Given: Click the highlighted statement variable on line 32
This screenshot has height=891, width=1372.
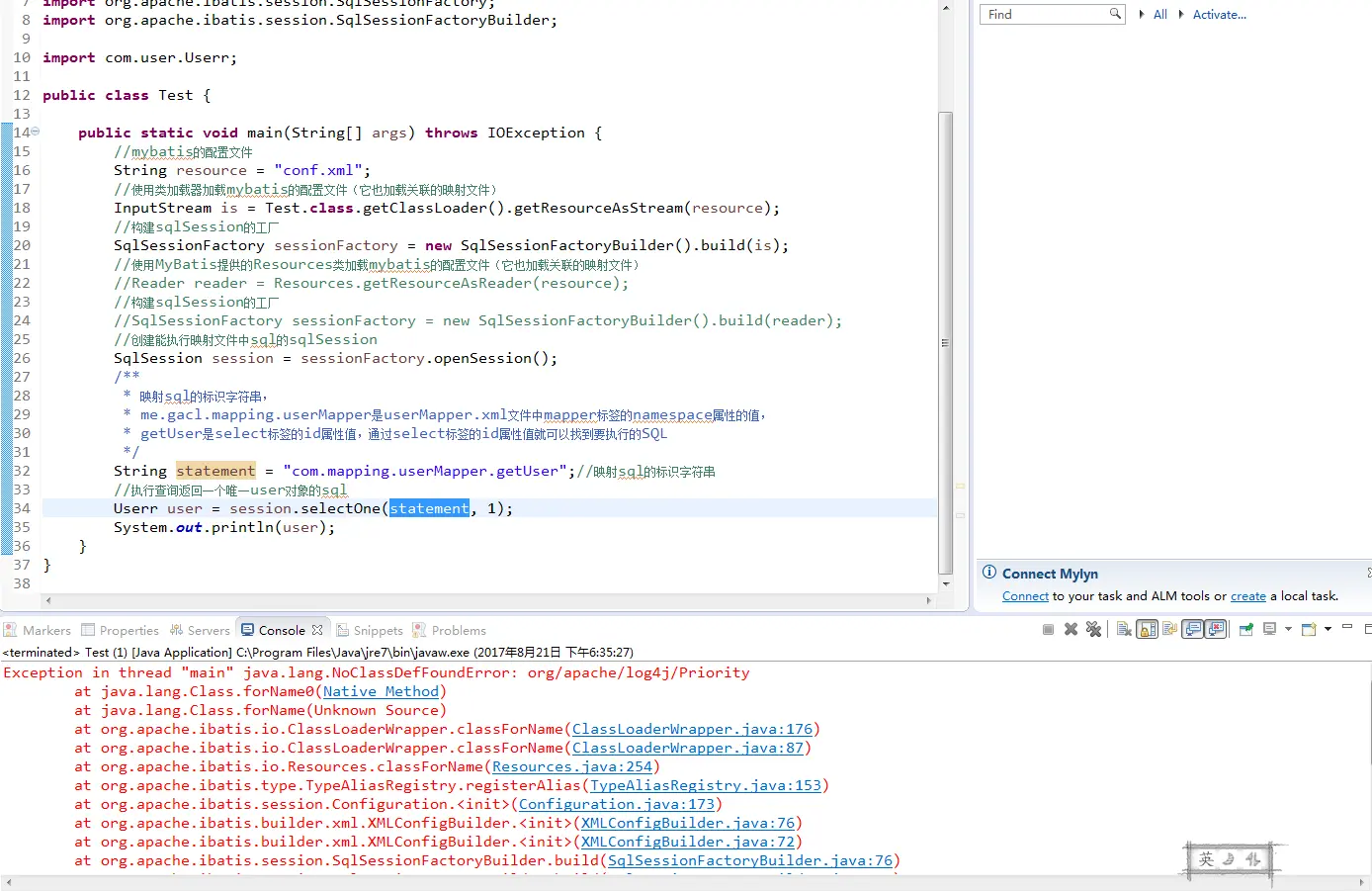Looking at the screenshot, I should (x=215, y=471).
